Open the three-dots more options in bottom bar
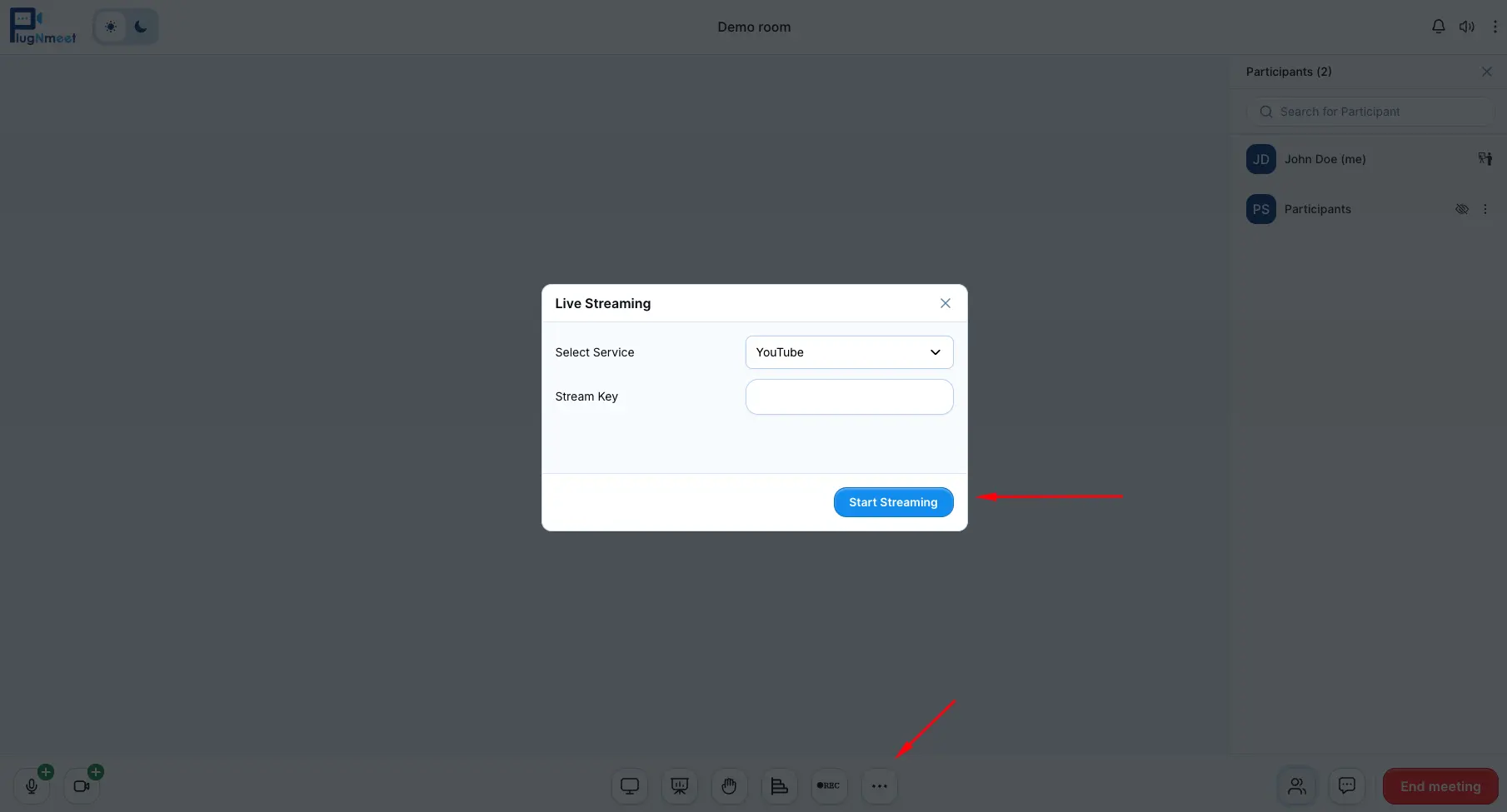The image size is (1507, 812). (x=879, y=786)
